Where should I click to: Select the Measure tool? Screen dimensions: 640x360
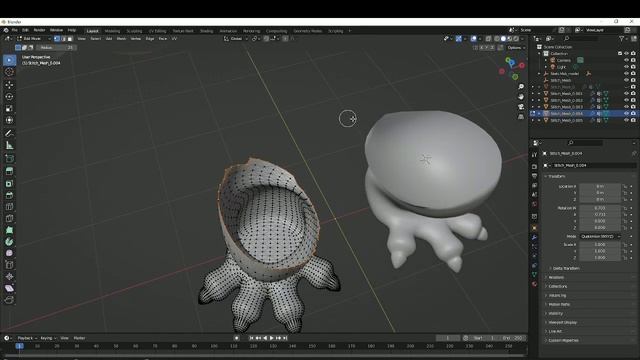point(9,145)
